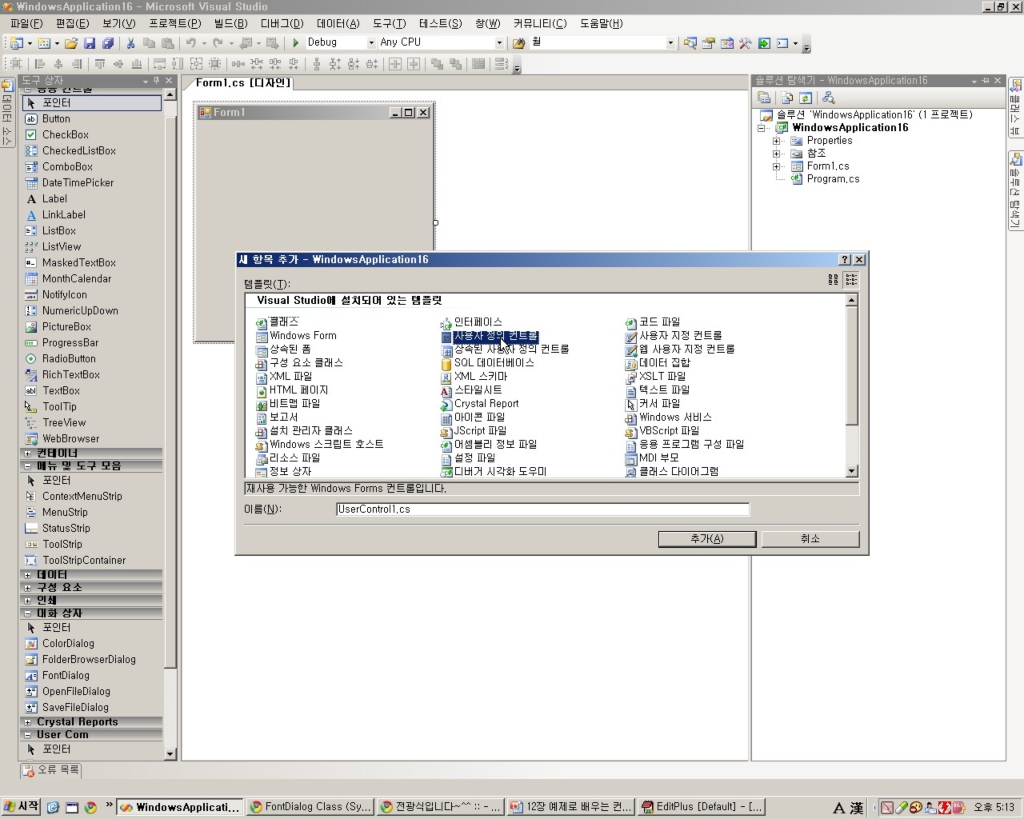Click the 이름(N) file name field
This screenshot has height=819, width=1024.
point(543,509)
